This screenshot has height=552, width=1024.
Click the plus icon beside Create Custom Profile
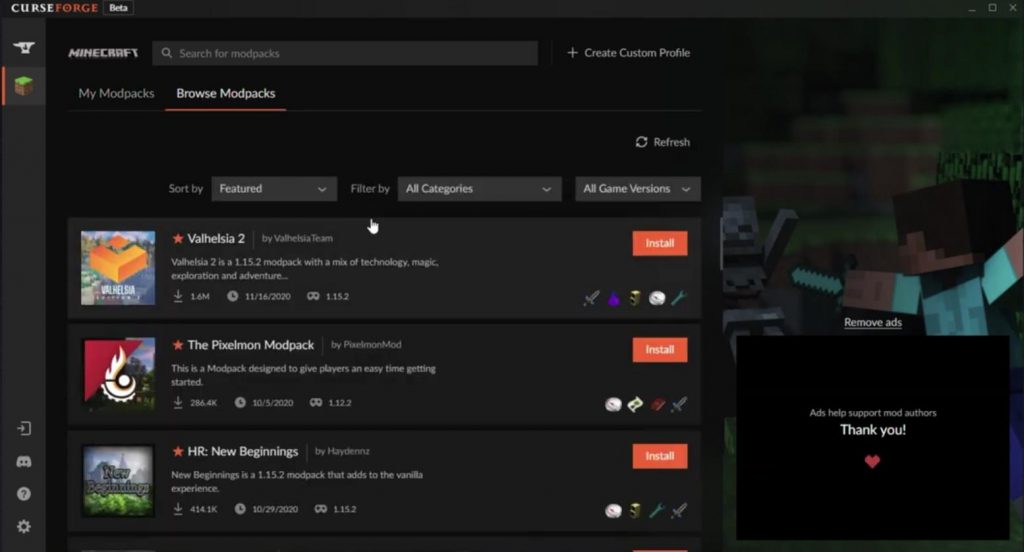(573, 53)
